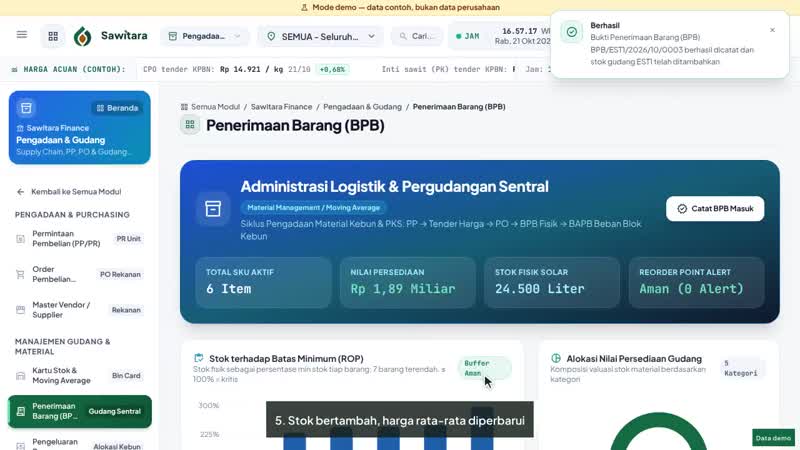This screenshot has width=800, height=450.
Task: Select Penerimaan Barang Gudang Sentral item
Action: (80, 411)
